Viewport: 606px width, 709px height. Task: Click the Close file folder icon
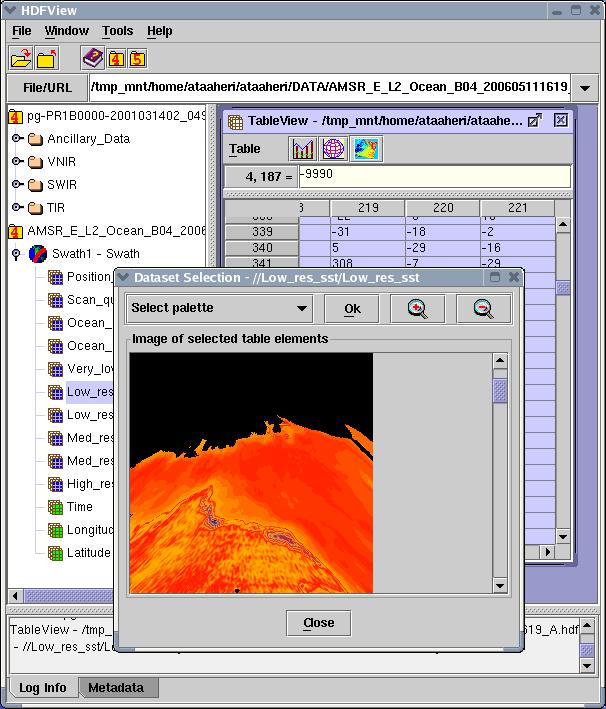coord(45,58)
